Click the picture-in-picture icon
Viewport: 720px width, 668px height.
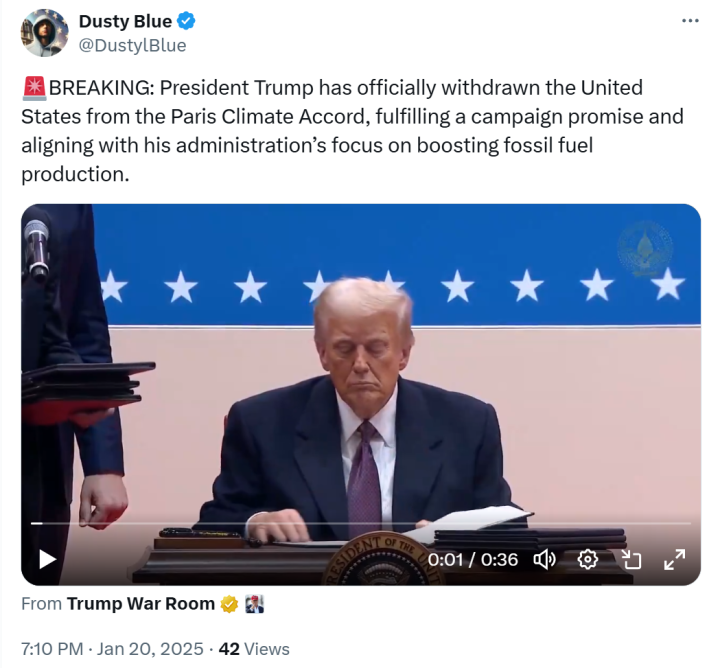click(631, 559)
